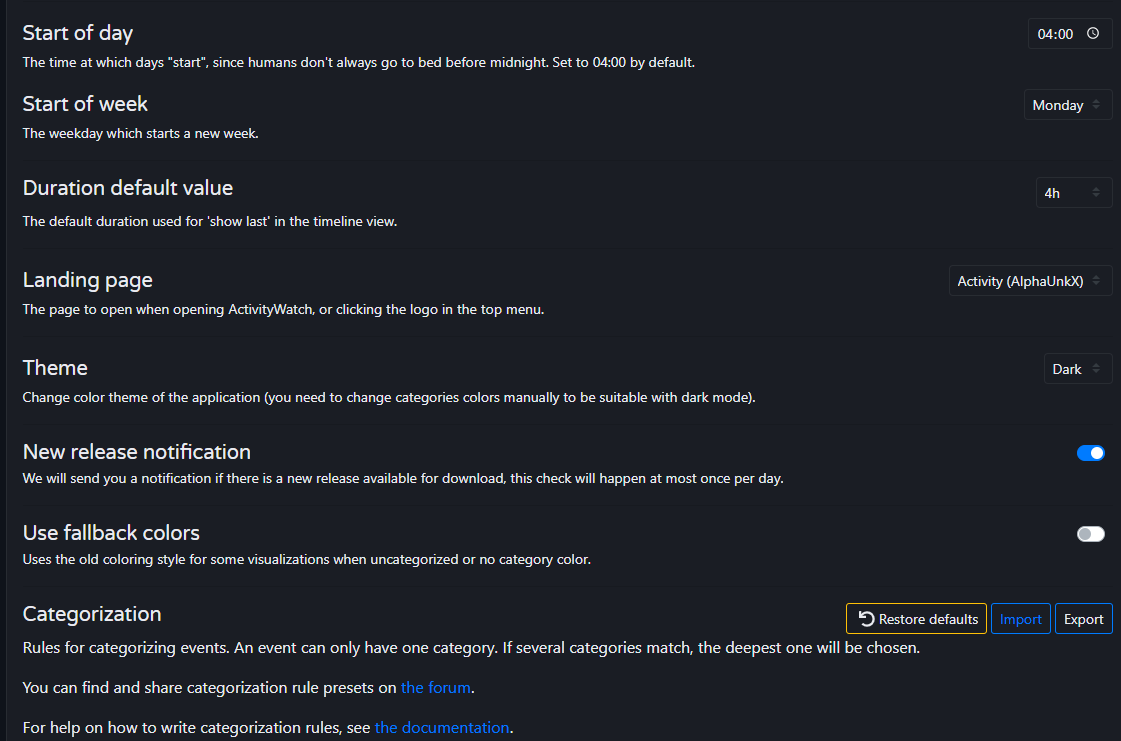This screenshot has width=1121, height=741.
Task: Click the Start of day heading
Action: (77, 33)
